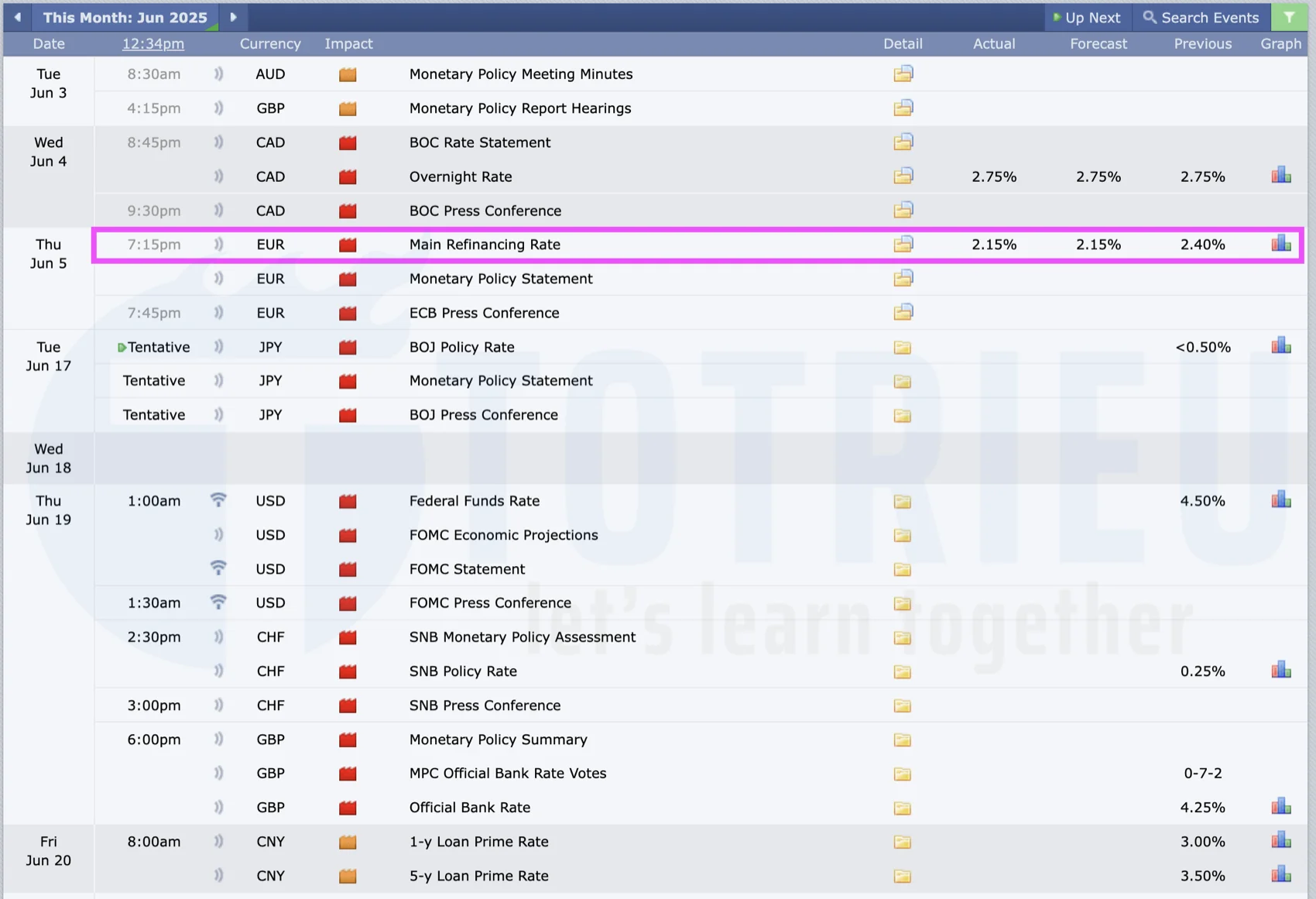The width and height of the screenshot is (1316, 899).
Task: Click the Up Next button
Action: point(1087,17)
